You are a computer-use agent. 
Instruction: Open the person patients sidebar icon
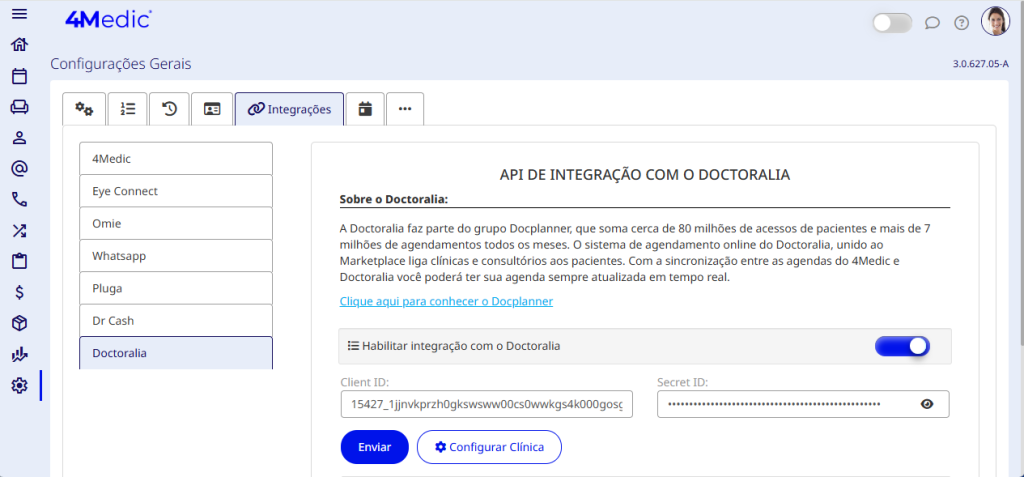click(x=20, y=138)
